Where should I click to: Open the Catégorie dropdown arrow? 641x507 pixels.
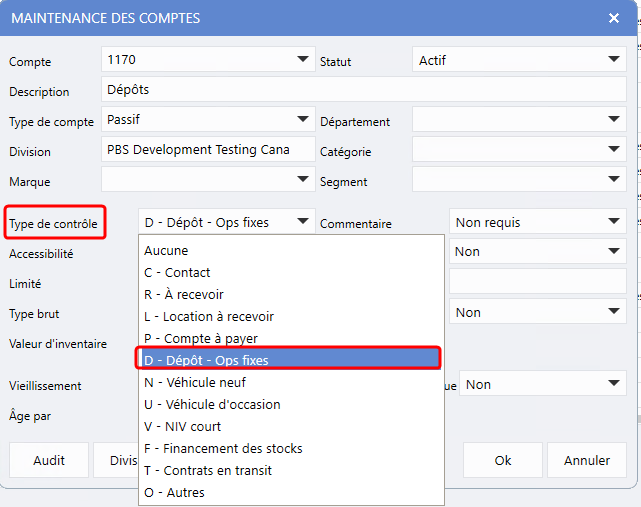613,149
